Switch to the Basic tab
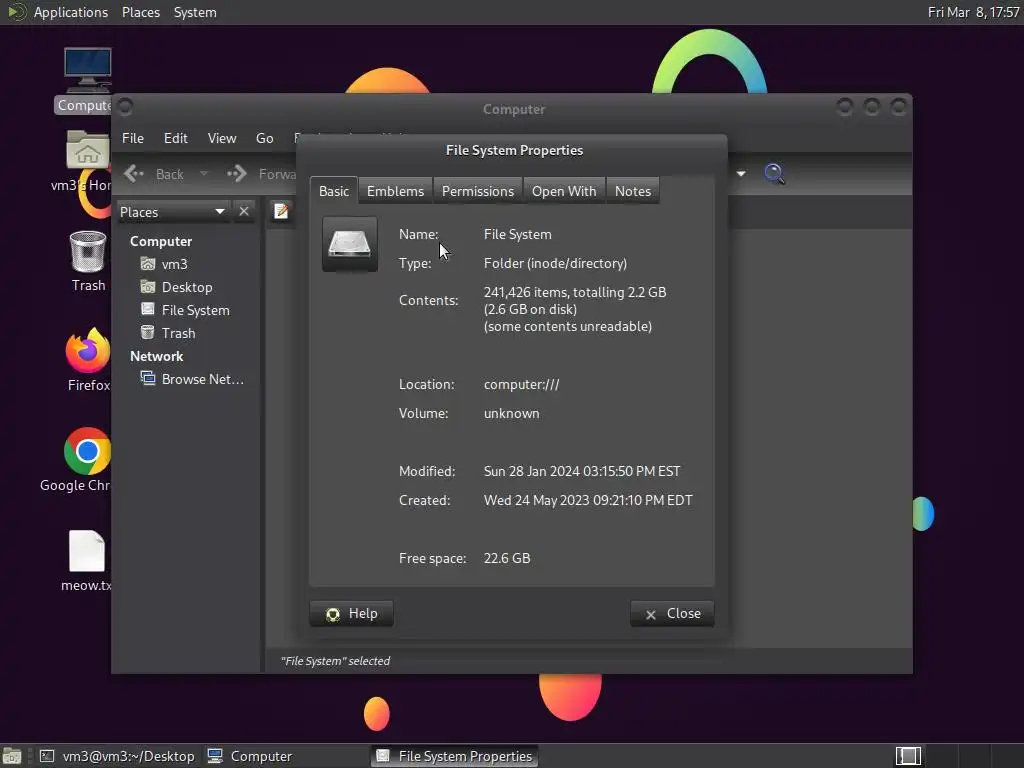Screen dimensions: 1024x768 pos(334,191)
